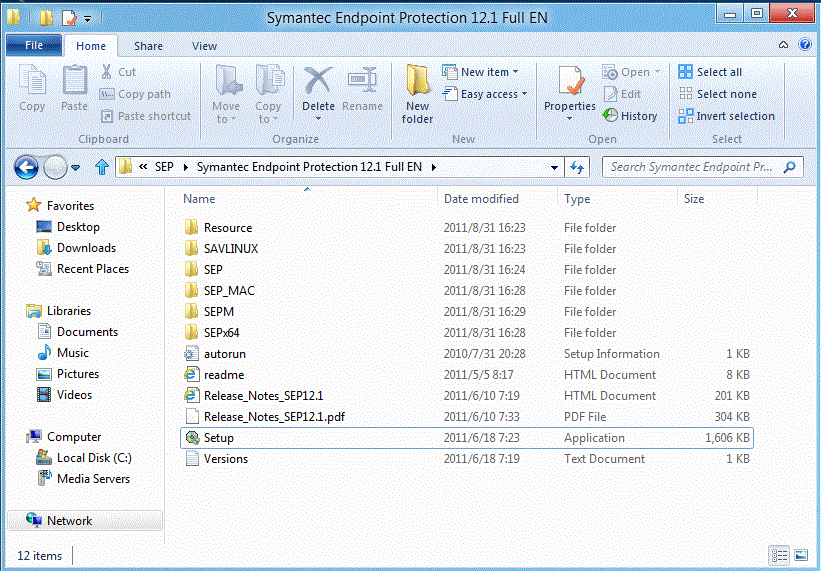This screenshot has height=571, width=821.
Task: Select Local Disk (C:)
Action: [84, 457]
